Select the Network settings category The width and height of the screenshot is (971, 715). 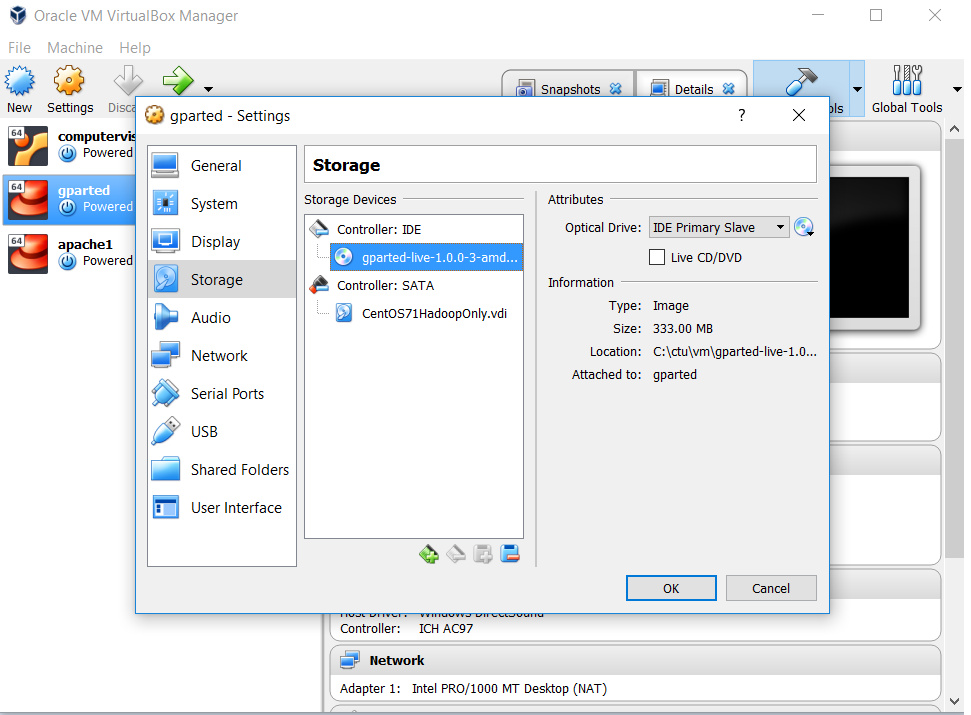(x=222, y=355)
